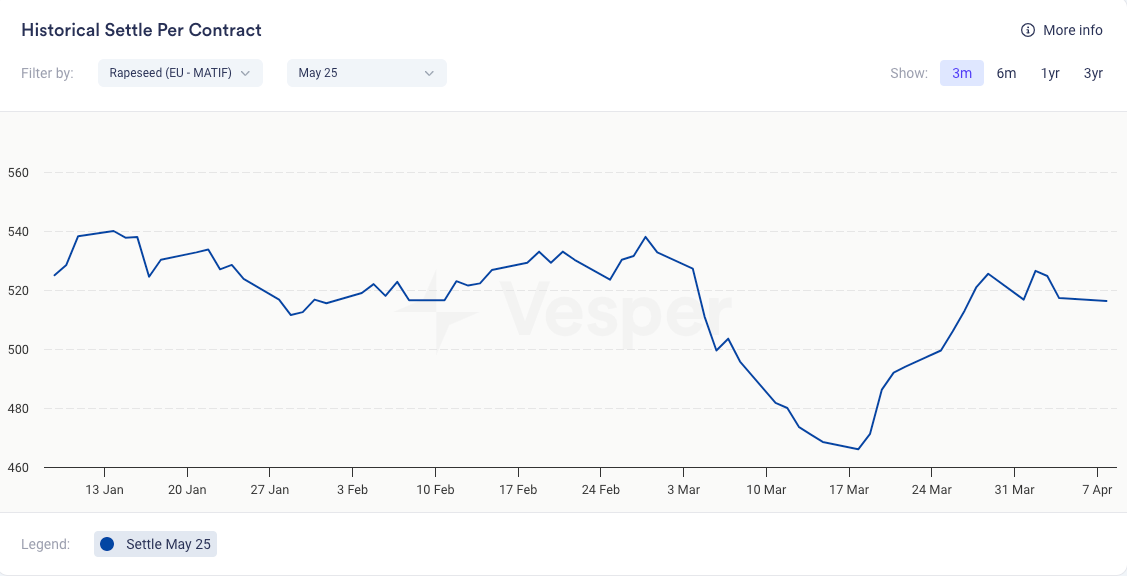Click the chevron on the May 25 selector

coord(429,73)
